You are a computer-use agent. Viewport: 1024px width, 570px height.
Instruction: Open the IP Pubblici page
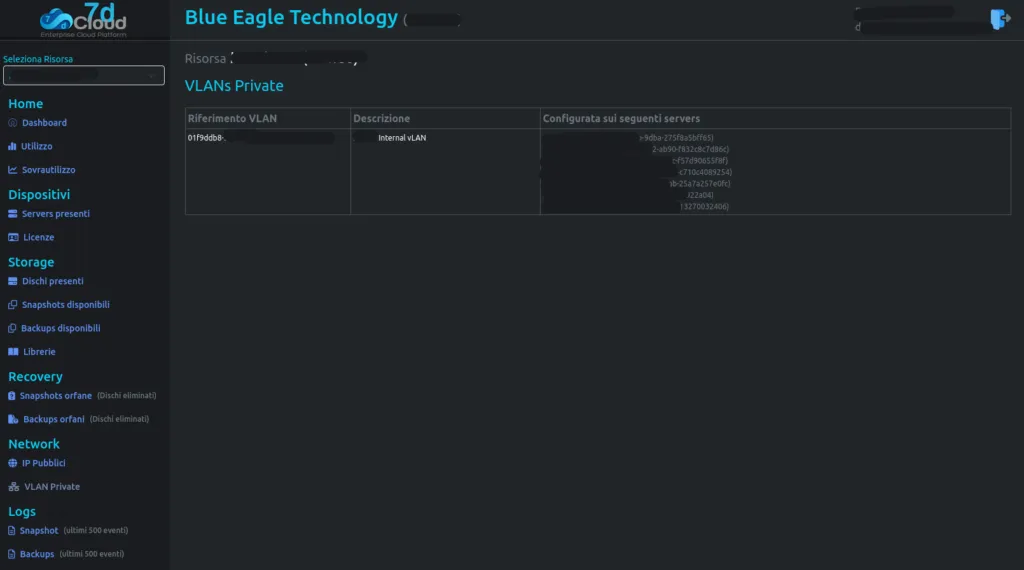[43, 464]
